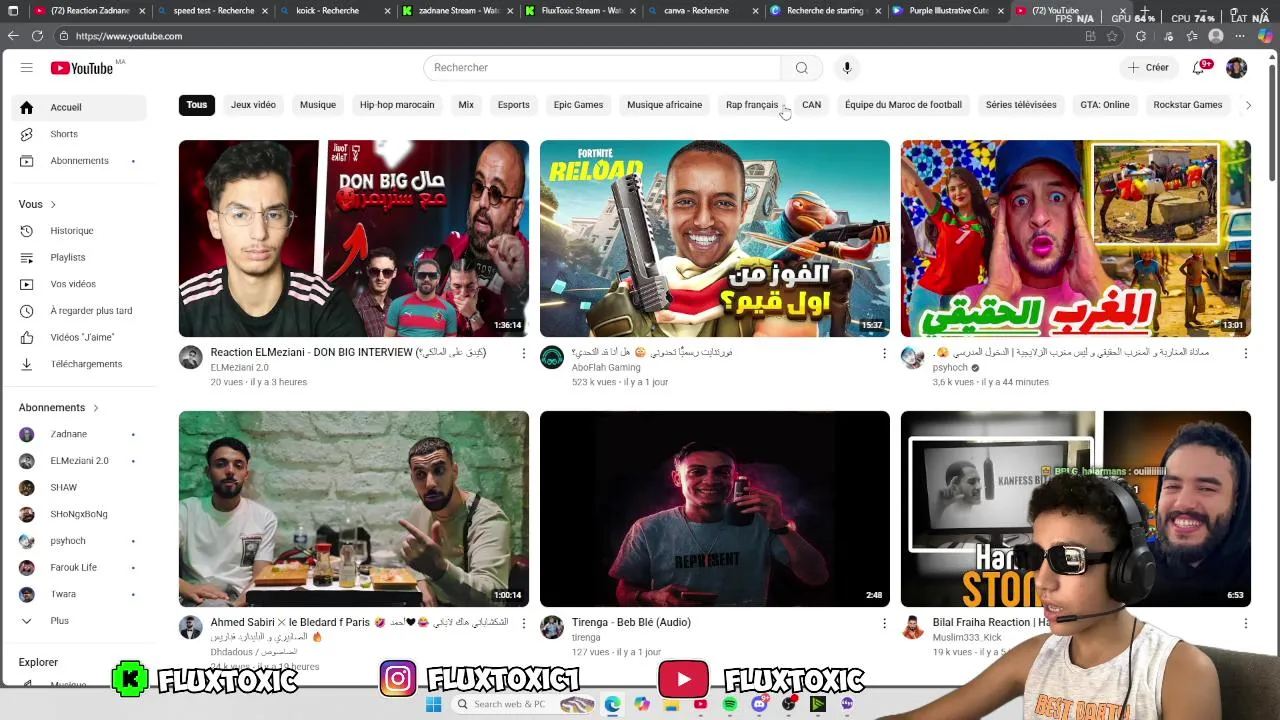Open Zadnane channel in subscriptions
The image size is (1280, 720).
pyautogui.click(x=80, y=434)
